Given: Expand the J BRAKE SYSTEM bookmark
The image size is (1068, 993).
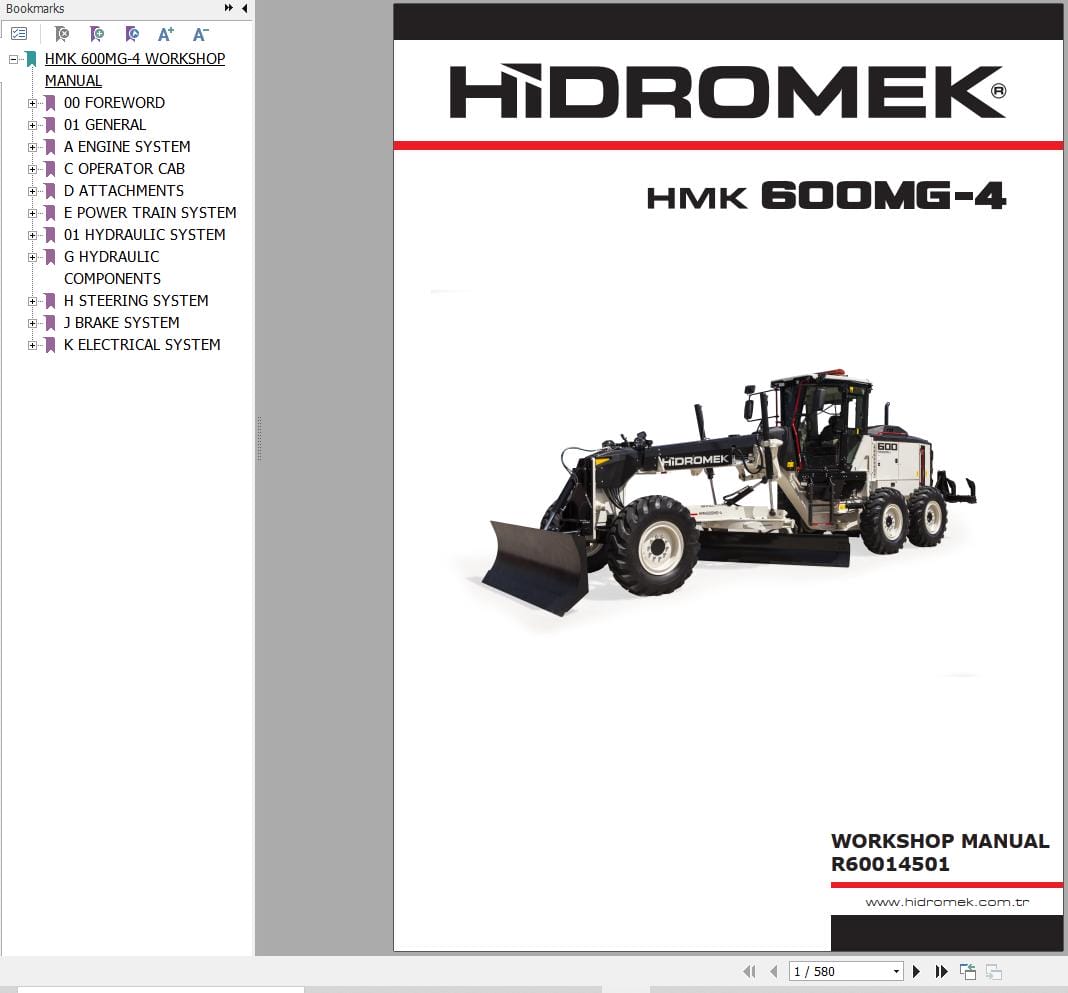Looking at the screenshot, I should 32,323.
